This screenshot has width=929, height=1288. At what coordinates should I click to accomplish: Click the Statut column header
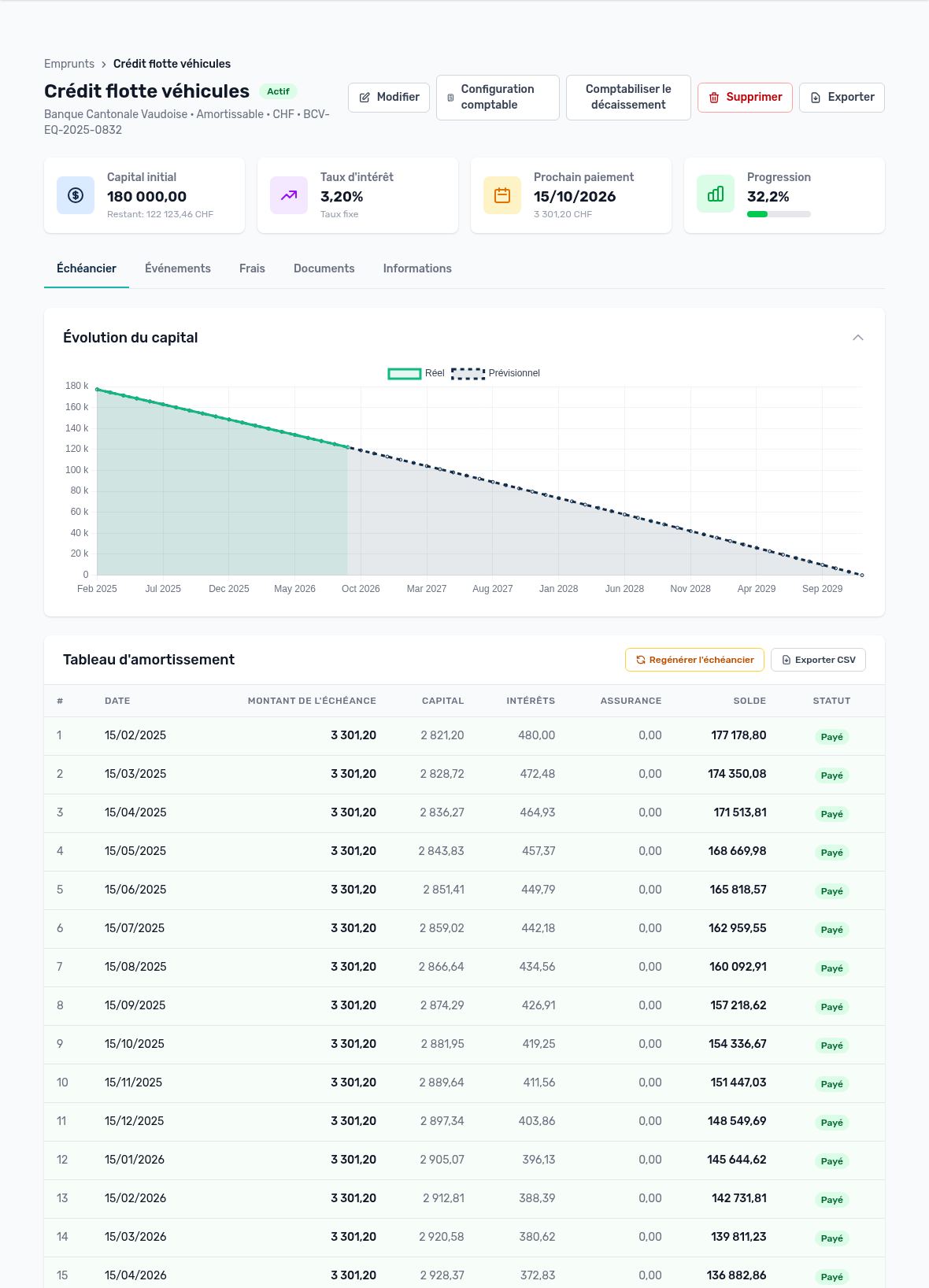point(831,701)
